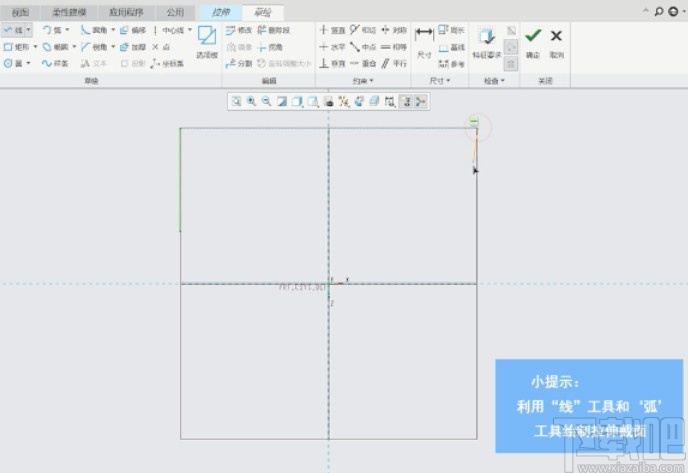Viewport: 688px width, 473px height.
Task: Expand the Chamfer dropdown arrow
Action: tap(113, 47)
